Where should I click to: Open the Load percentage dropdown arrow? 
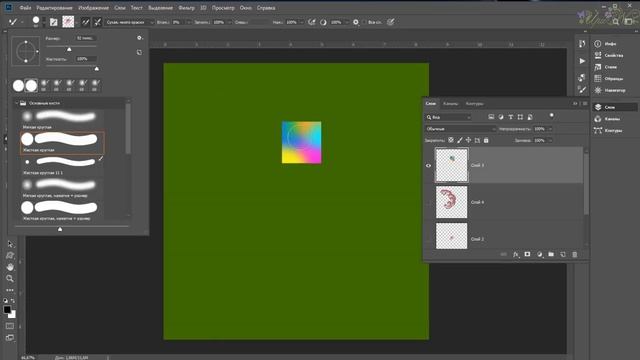tap(229, 22)
